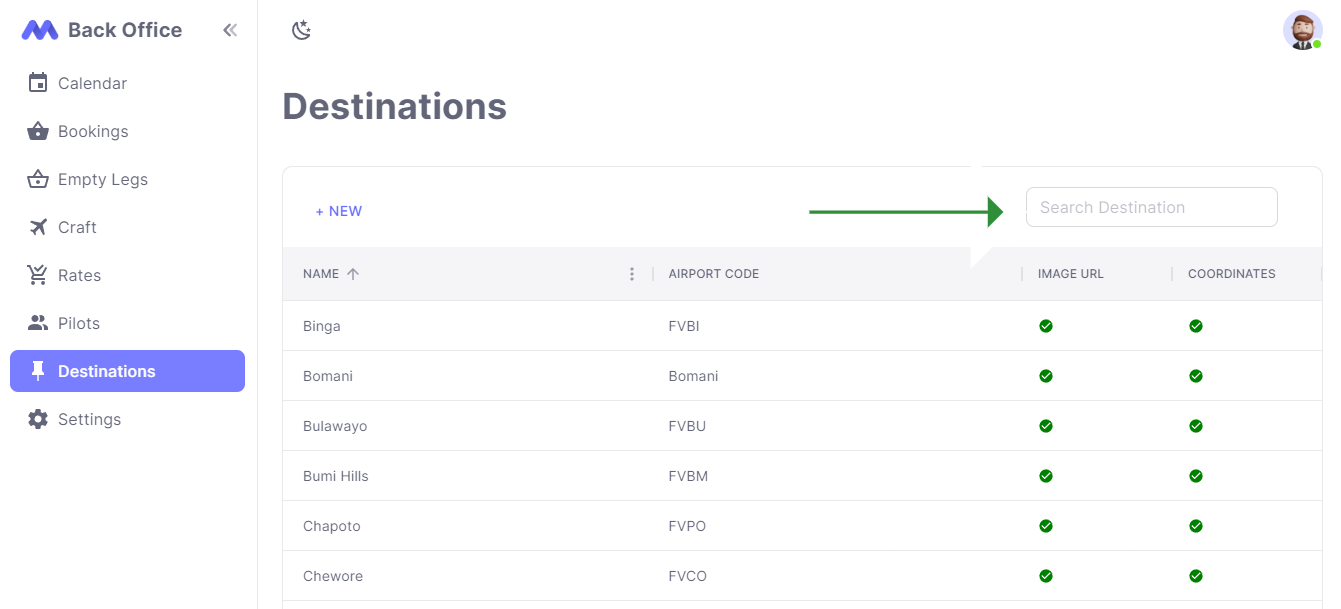Click the Search Destination field

pyautogui.click(x=1151, y=206)
